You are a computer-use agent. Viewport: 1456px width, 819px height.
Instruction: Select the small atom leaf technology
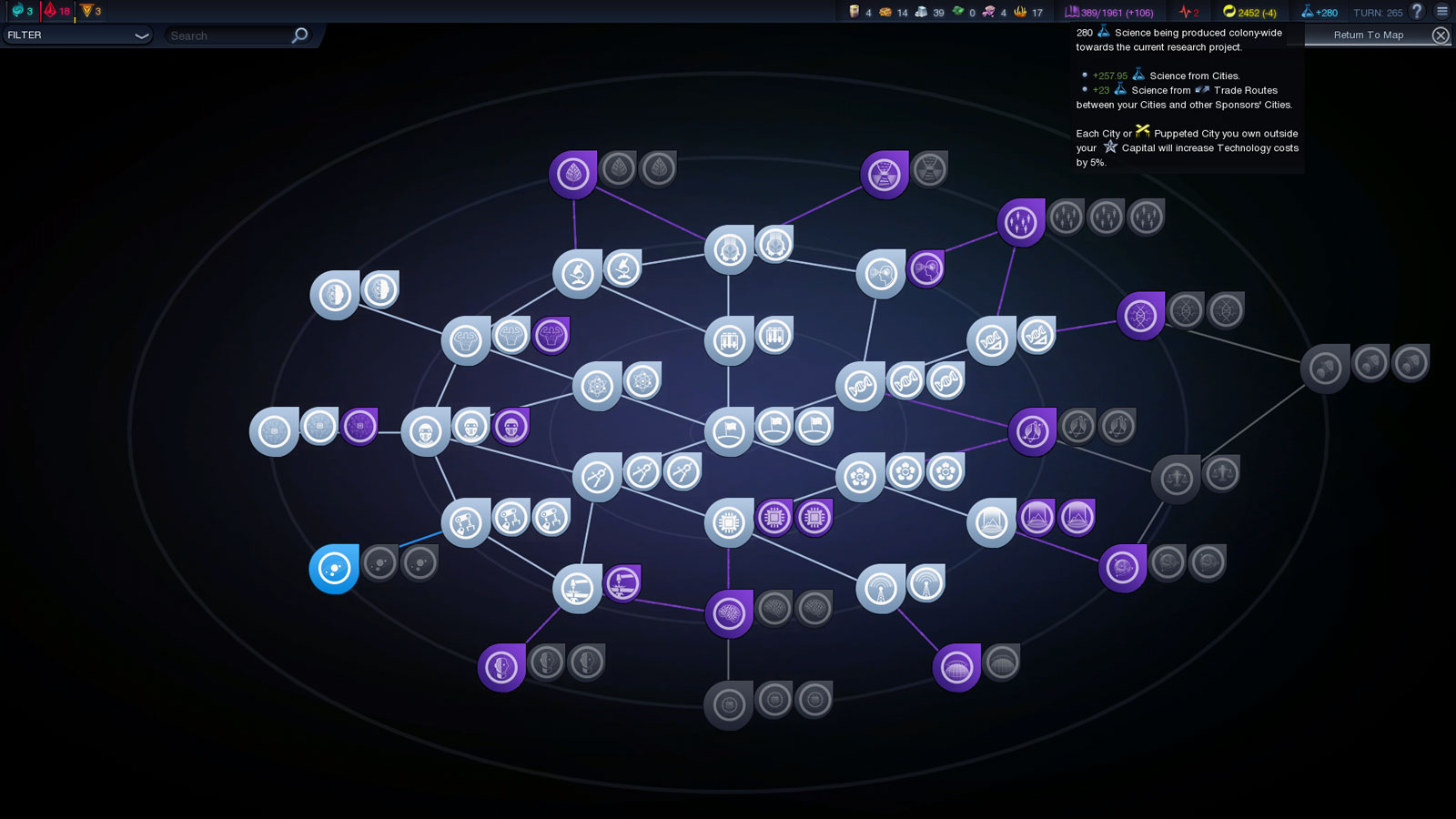point(642,380)
